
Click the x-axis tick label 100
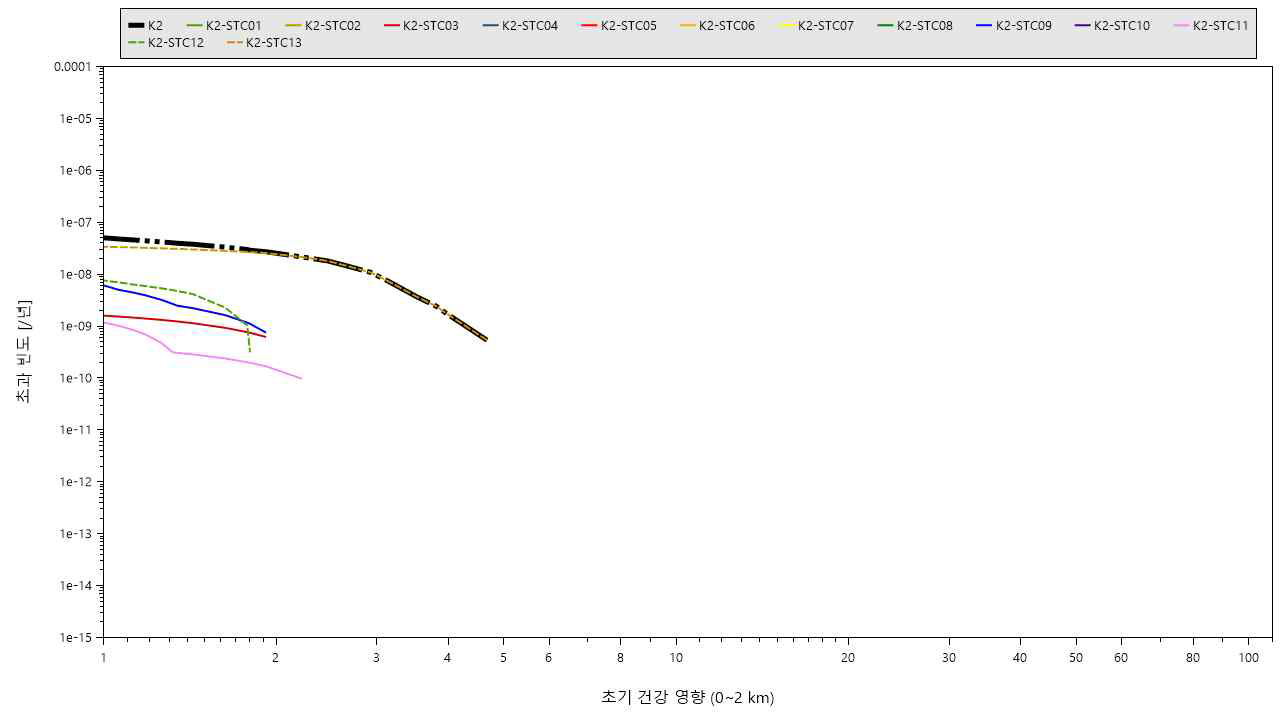point(1248,658)
